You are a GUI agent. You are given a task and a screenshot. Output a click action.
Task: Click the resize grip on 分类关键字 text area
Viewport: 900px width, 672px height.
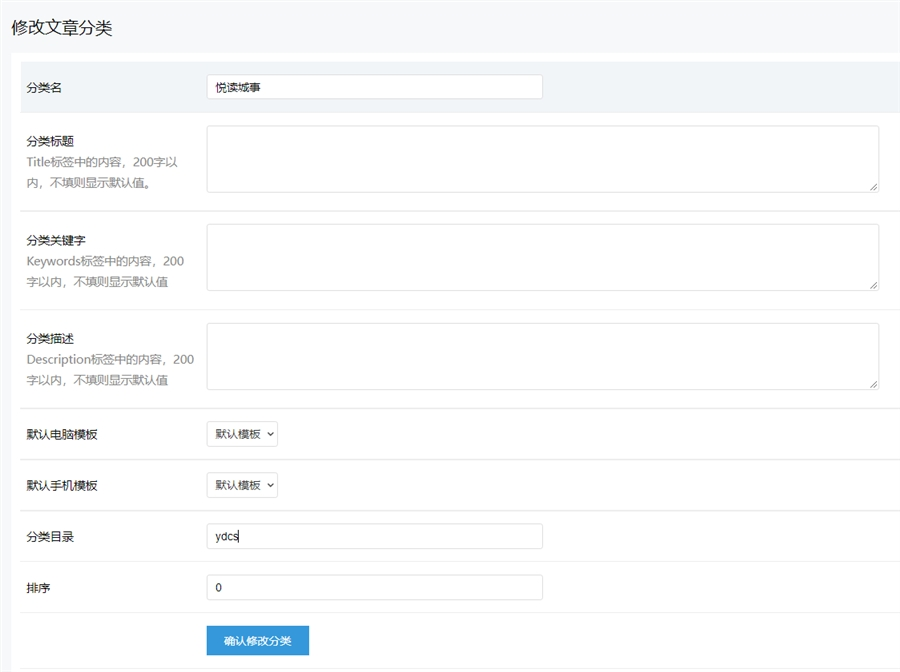[x=873, y=285]
